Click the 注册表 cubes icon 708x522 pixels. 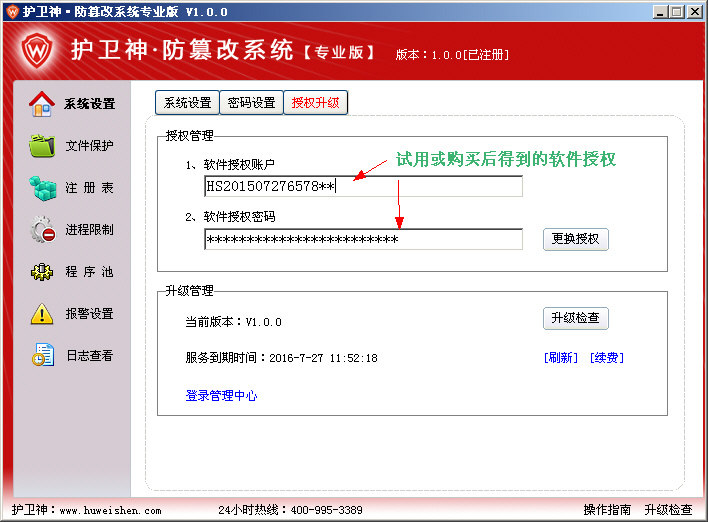coord(42,188)
